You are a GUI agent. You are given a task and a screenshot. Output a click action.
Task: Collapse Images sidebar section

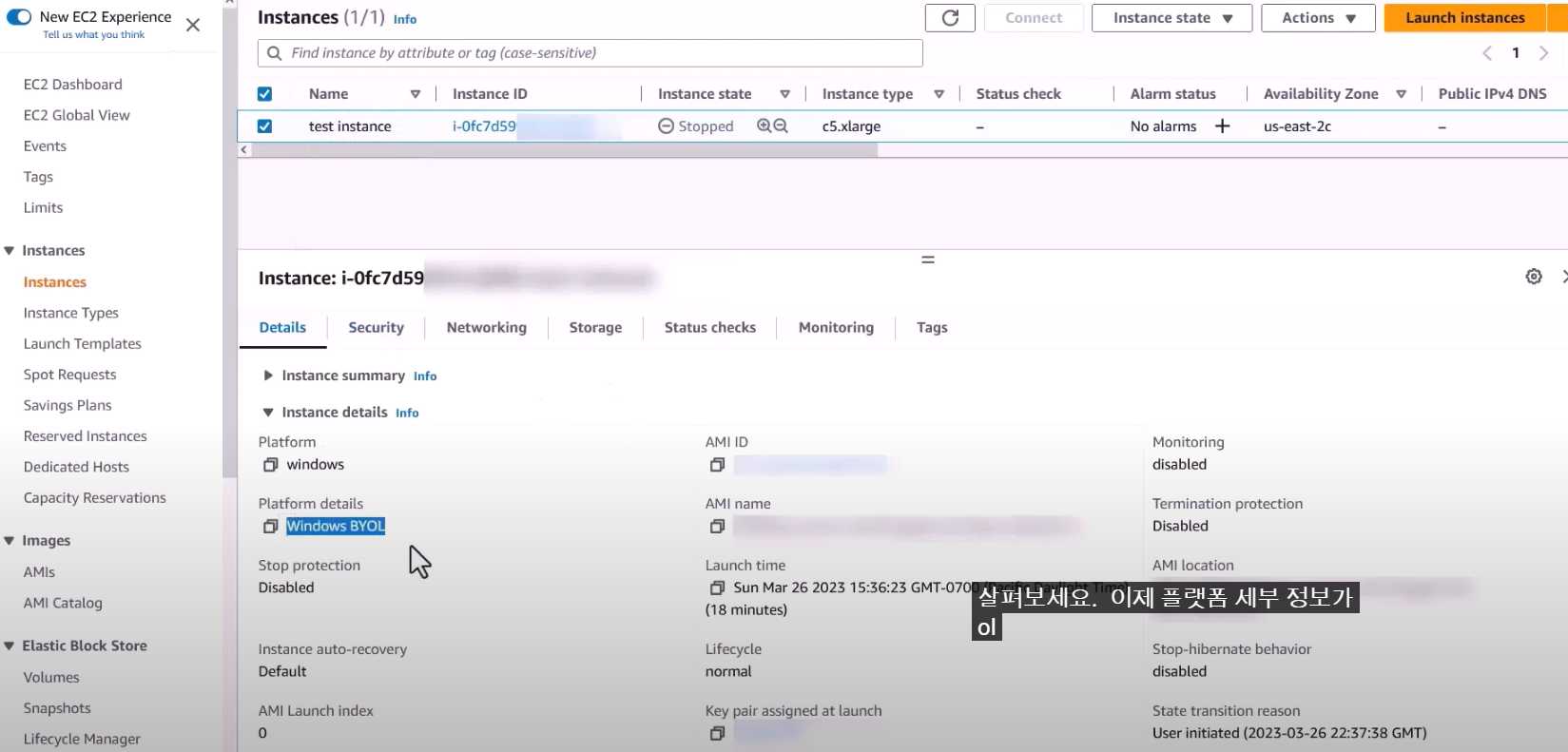coord(10,541)
